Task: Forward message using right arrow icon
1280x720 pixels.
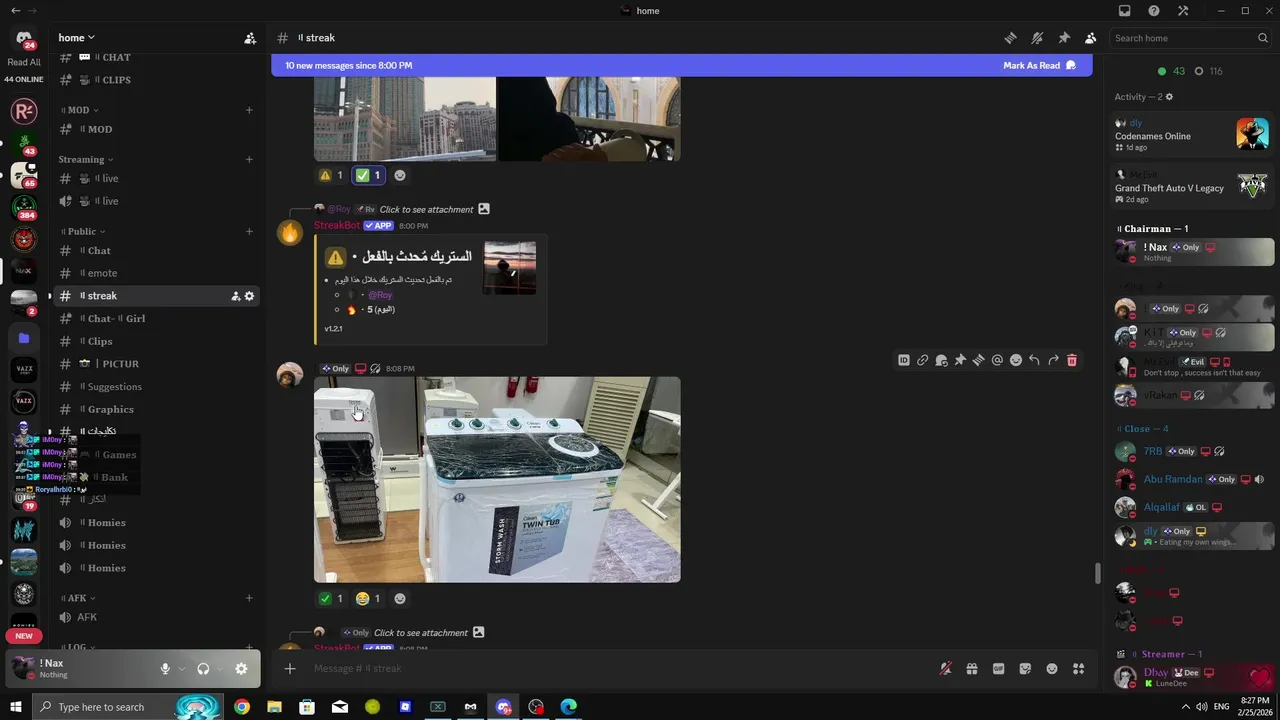Action: click(1053, 360)
